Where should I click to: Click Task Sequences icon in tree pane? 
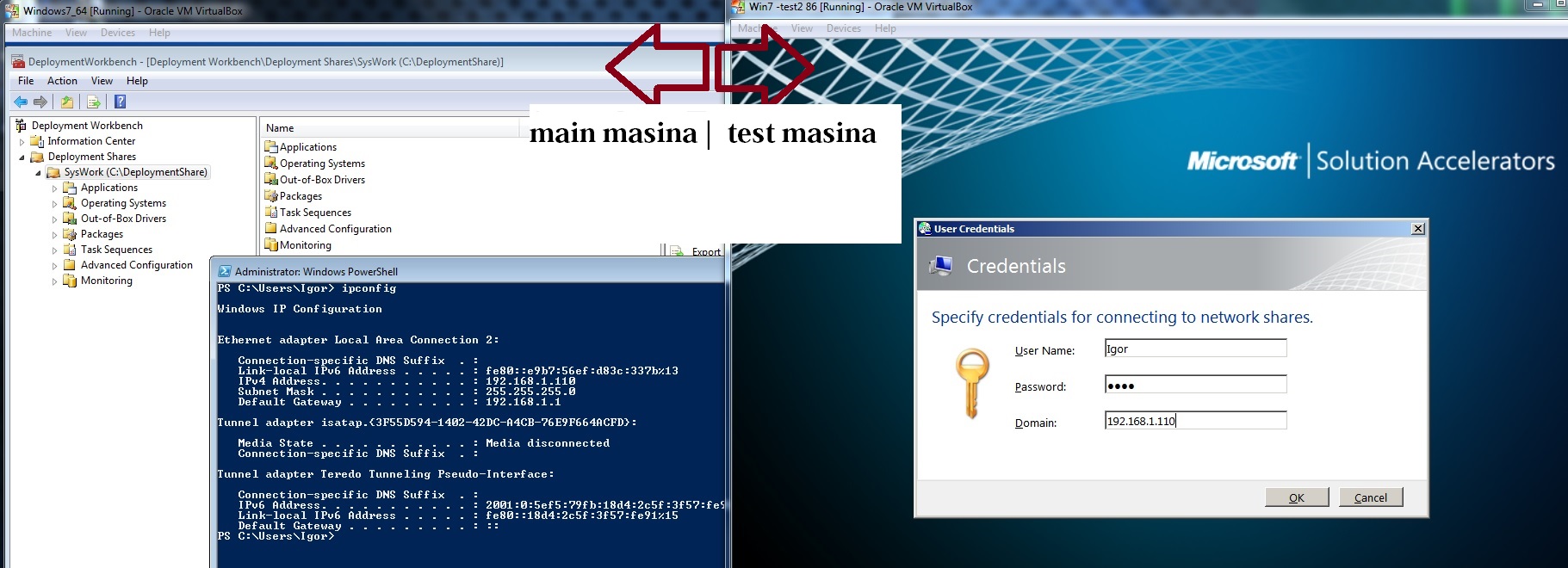[x=70, y=250]
